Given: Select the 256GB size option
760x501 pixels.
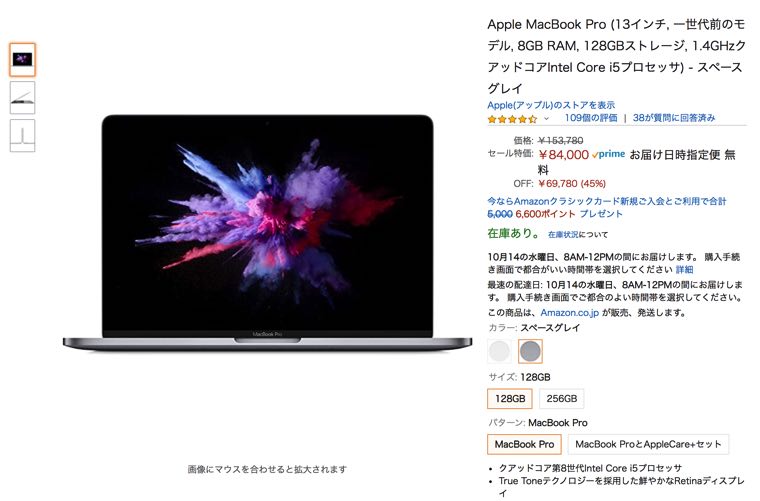Looking at the screenshot, I should pos(562,399).
